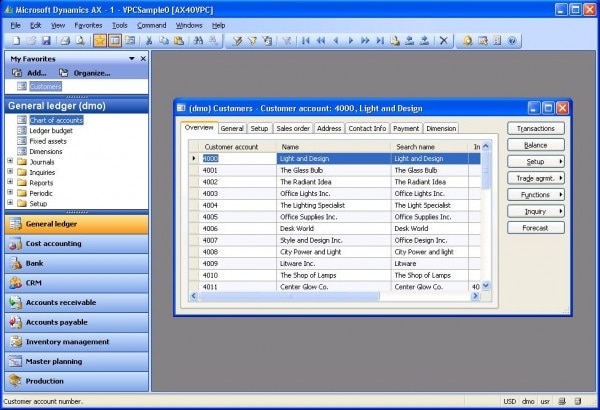Select Ledger budget item

tap(51, 131)
